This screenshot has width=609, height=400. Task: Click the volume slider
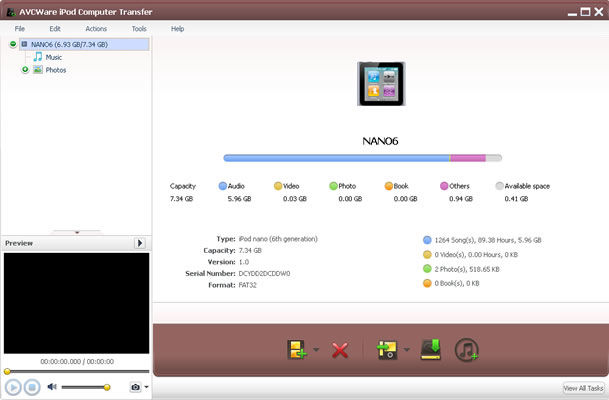pos(85,387)
